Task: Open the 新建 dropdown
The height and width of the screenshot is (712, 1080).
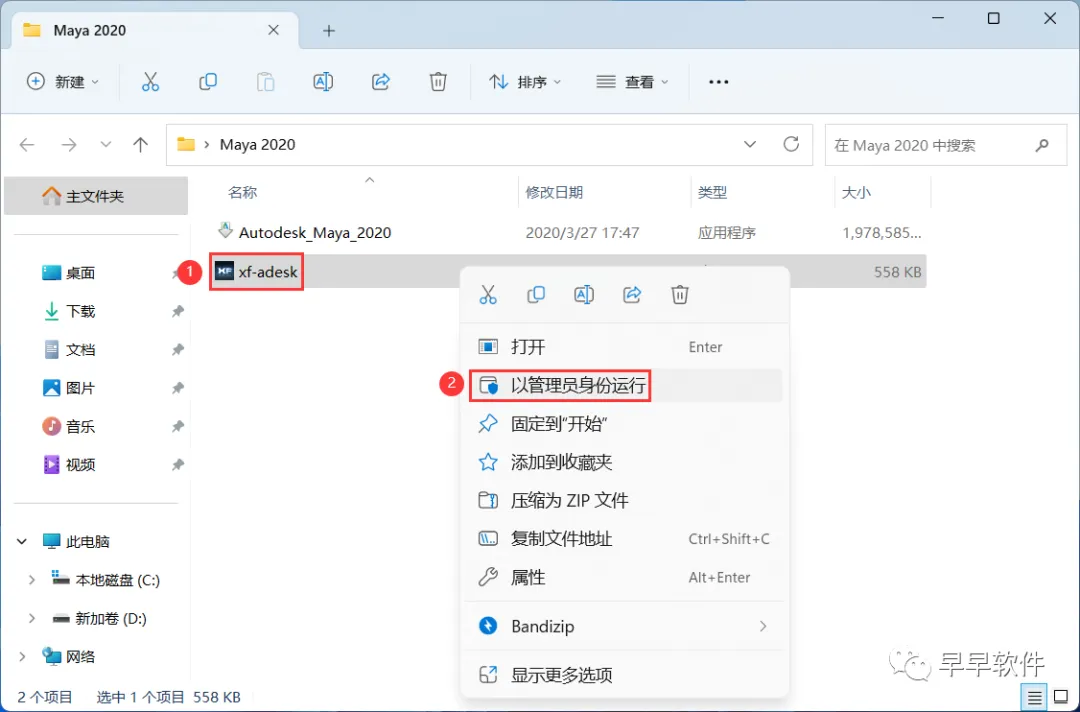Action: [63, 82]
